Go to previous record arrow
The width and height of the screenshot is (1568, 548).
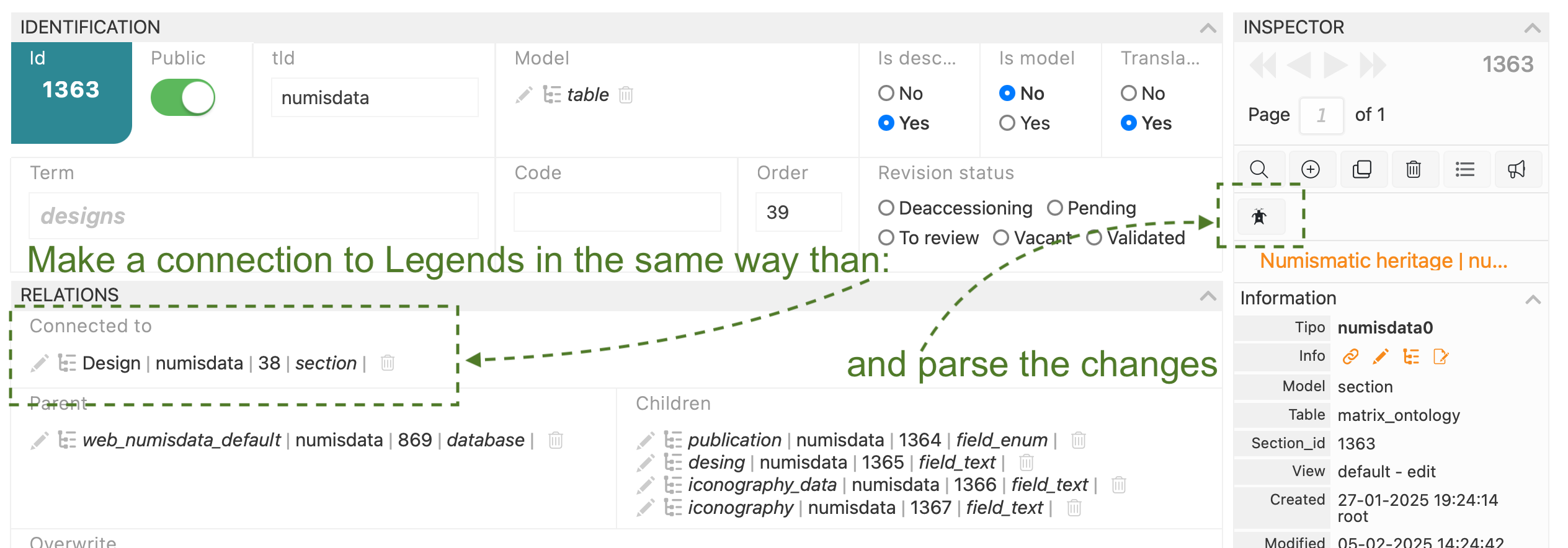pyautogui.click(x=1299, y=65)
